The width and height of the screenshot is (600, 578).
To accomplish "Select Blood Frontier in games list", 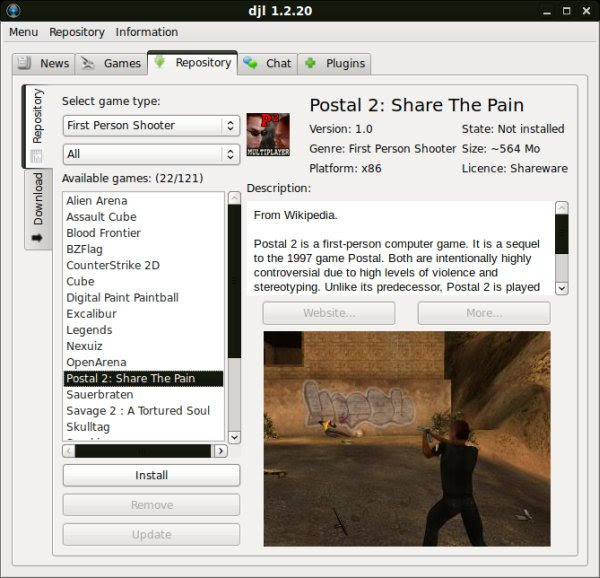I will [143, 233].
